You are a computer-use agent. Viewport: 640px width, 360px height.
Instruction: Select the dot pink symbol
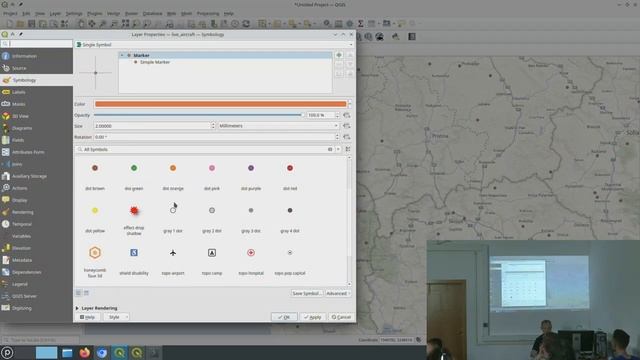click(x=212, y=168)
